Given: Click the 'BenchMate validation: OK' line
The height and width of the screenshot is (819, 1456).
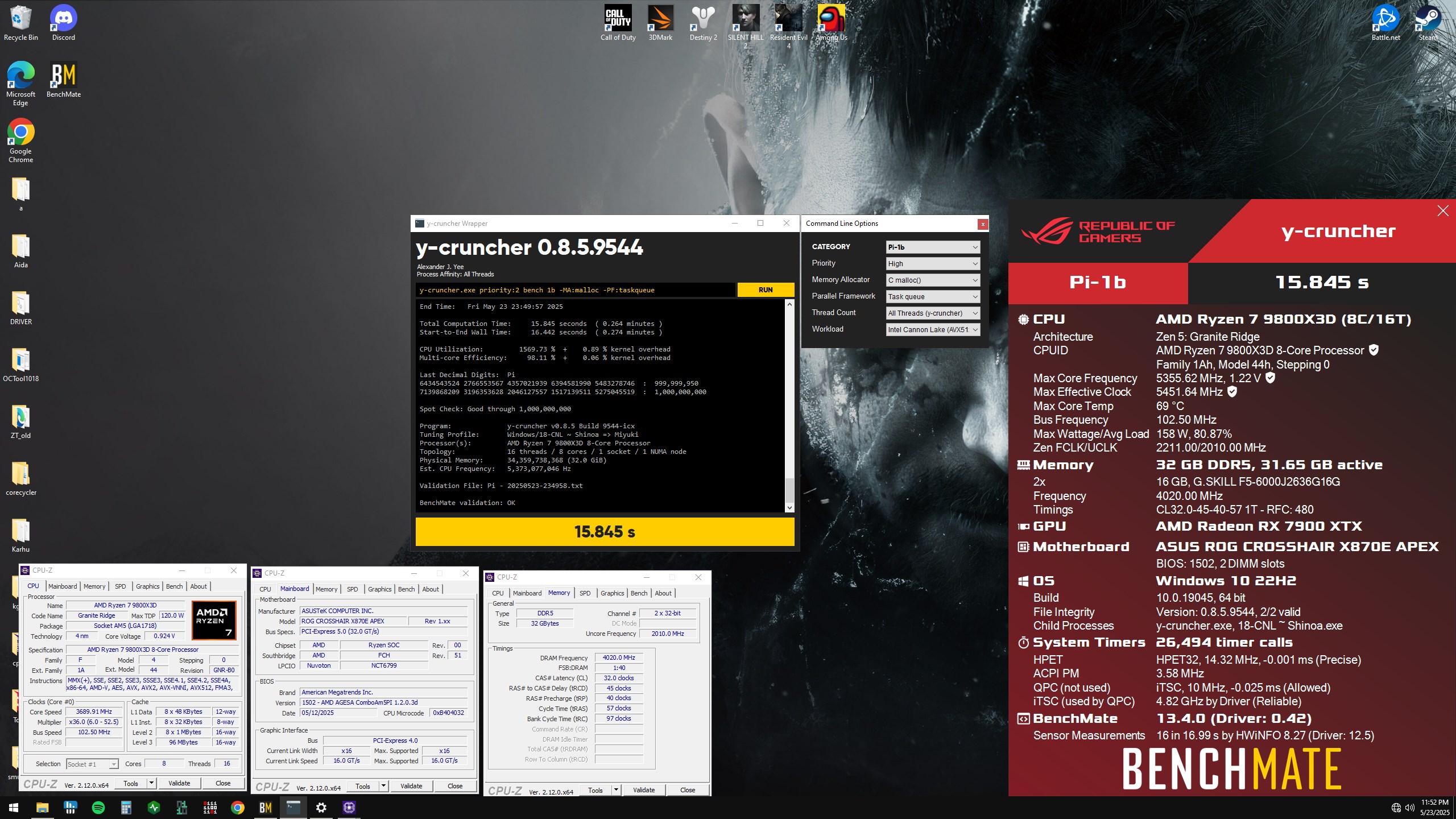Looking at the screenshot, I should click(x=467, y=503).
